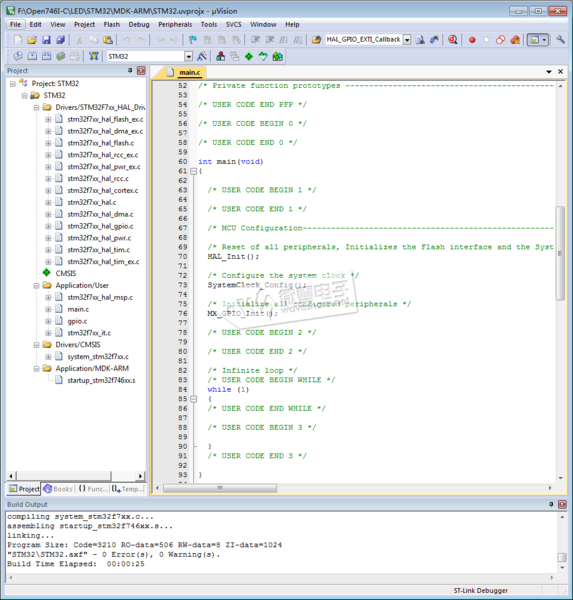Viewport: 573px width, 600px height.
Task: Click the Indent selection icon
Action: pos(255,40)
